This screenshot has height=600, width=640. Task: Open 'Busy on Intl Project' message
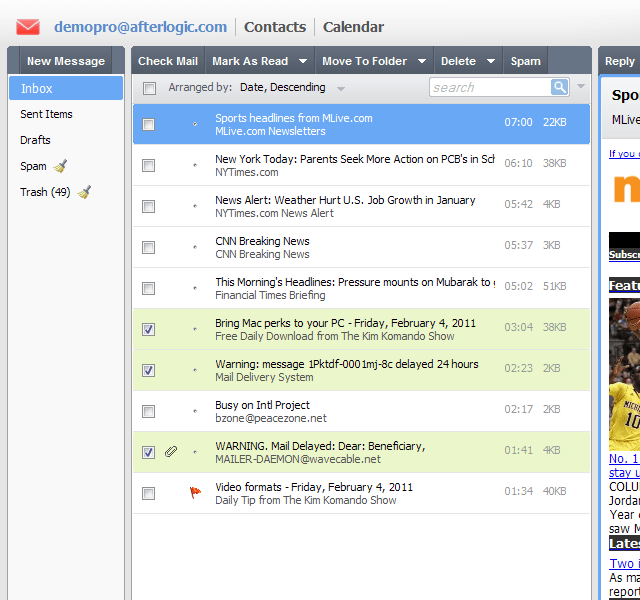pyautogui.click(x=262, y=405)
